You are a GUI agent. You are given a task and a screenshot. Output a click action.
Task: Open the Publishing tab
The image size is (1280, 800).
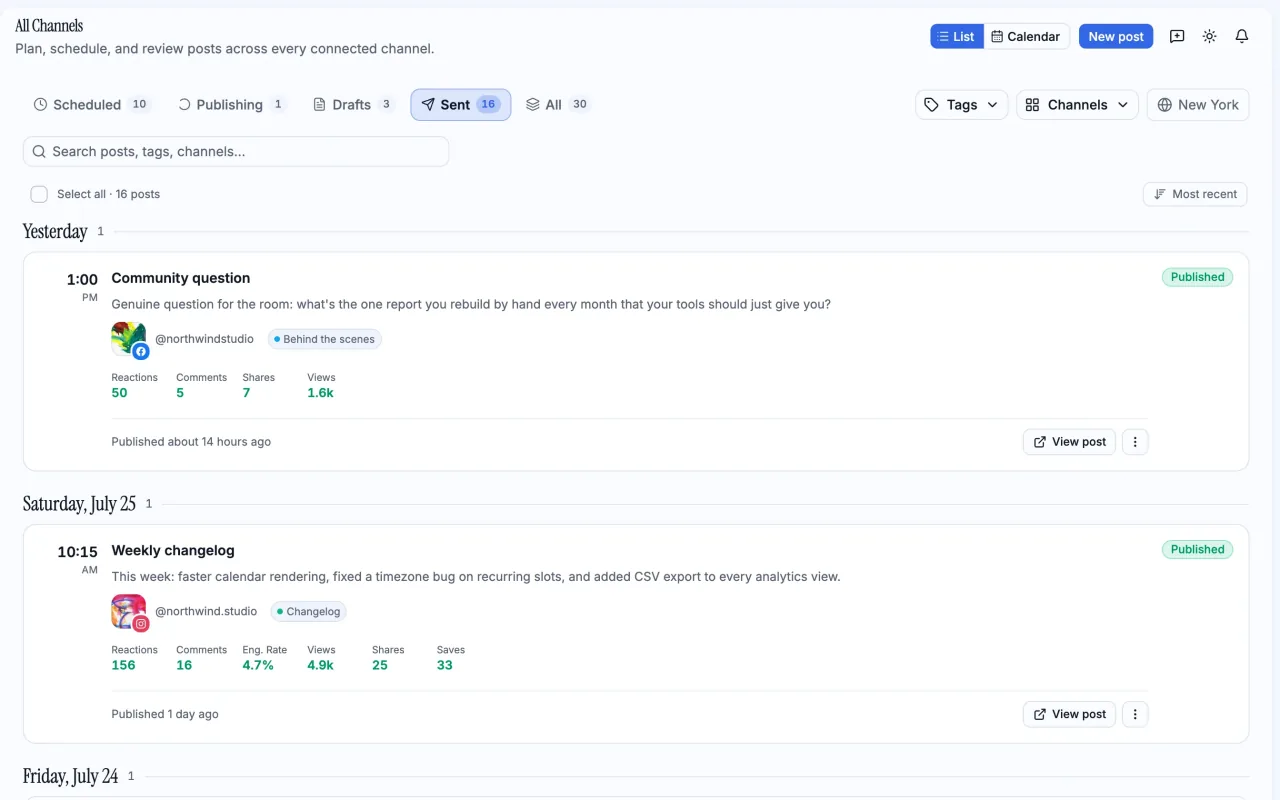point(231,105)
